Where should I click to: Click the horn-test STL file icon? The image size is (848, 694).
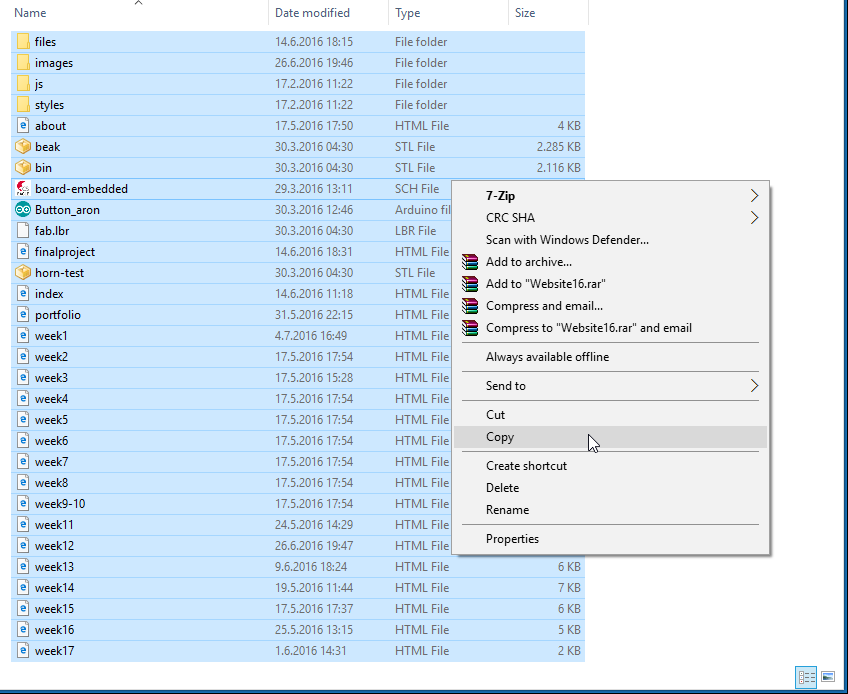pos(23,273)
